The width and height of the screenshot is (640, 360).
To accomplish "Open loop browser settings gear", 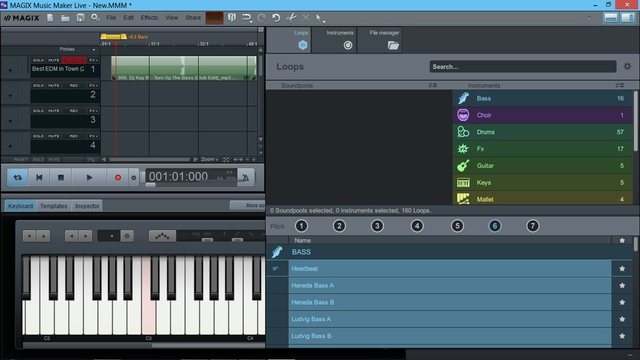I will (x=627, y=66).
